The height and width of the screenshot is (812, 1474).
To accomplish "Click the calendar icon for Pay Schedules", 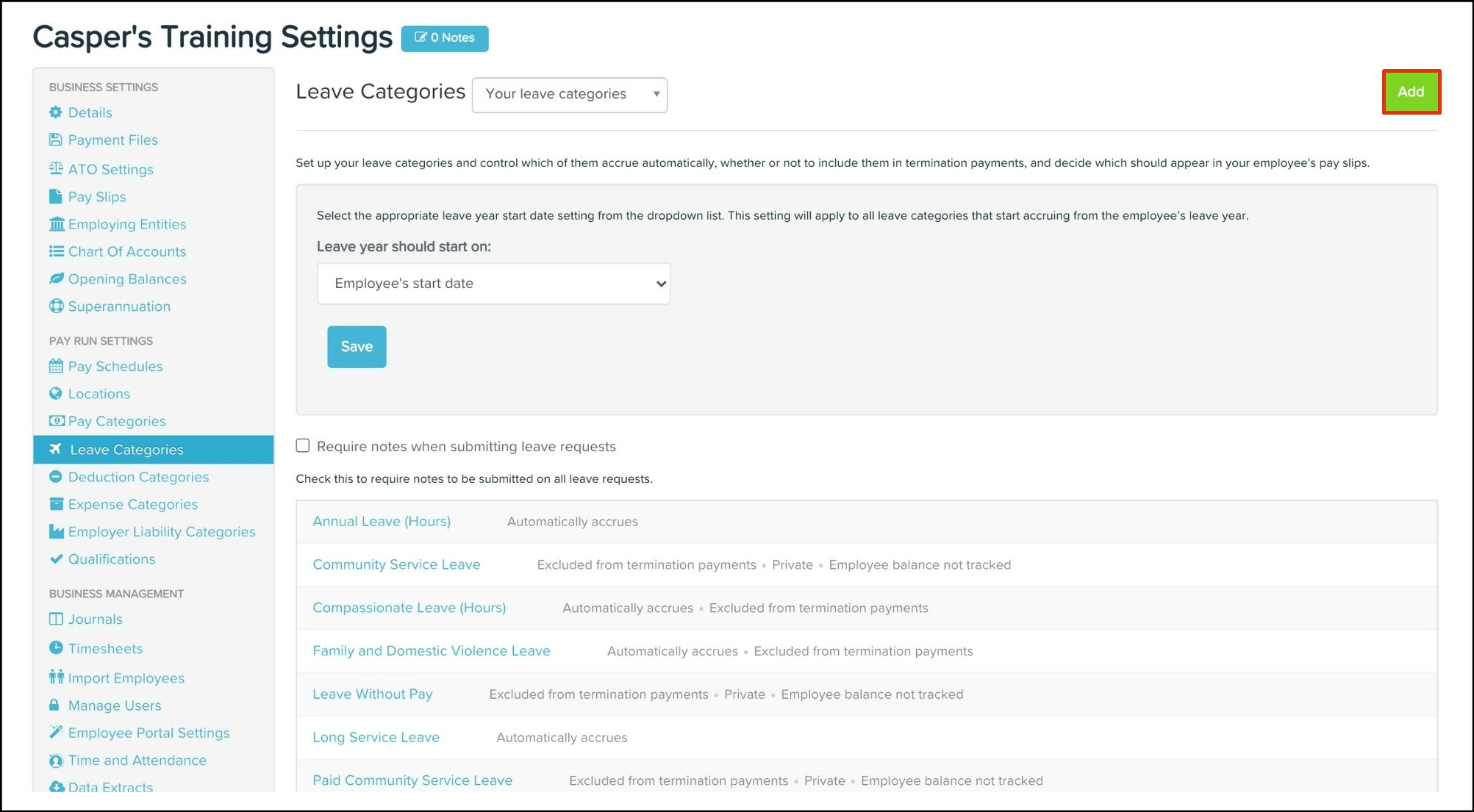I will point(56,366).
